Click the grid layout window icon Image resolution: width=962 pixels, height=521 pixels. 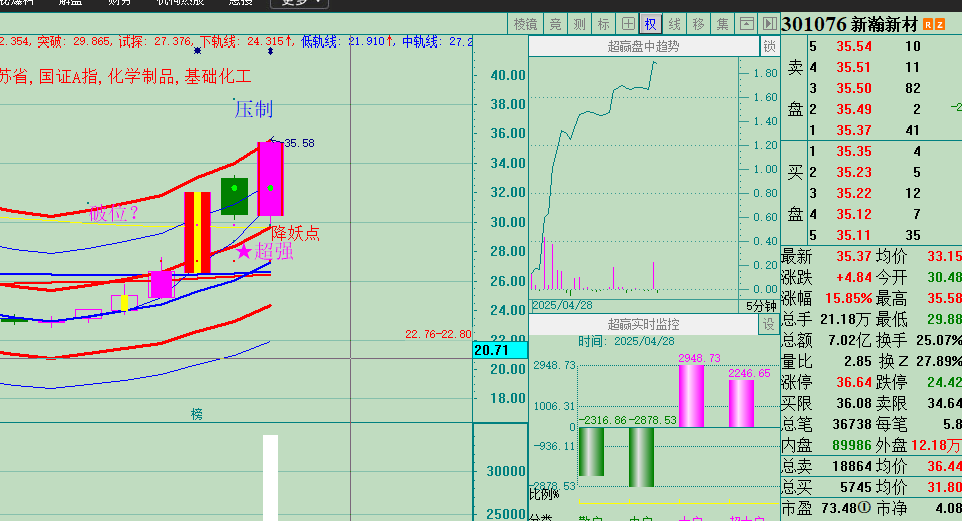pyautogui.click(x=627, y=24)
